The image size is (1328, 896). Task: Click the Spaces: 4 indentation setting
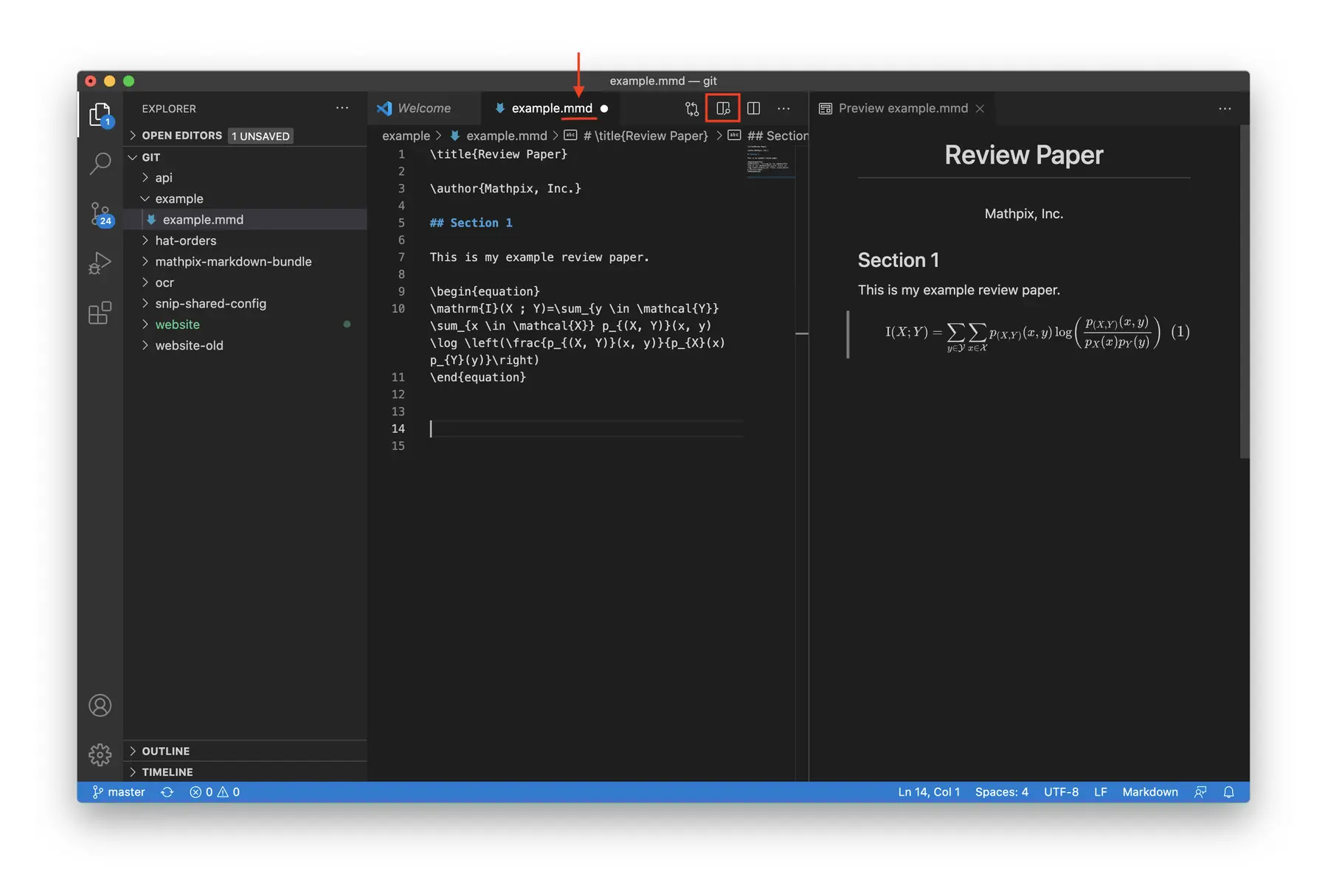pos(1001,792)
